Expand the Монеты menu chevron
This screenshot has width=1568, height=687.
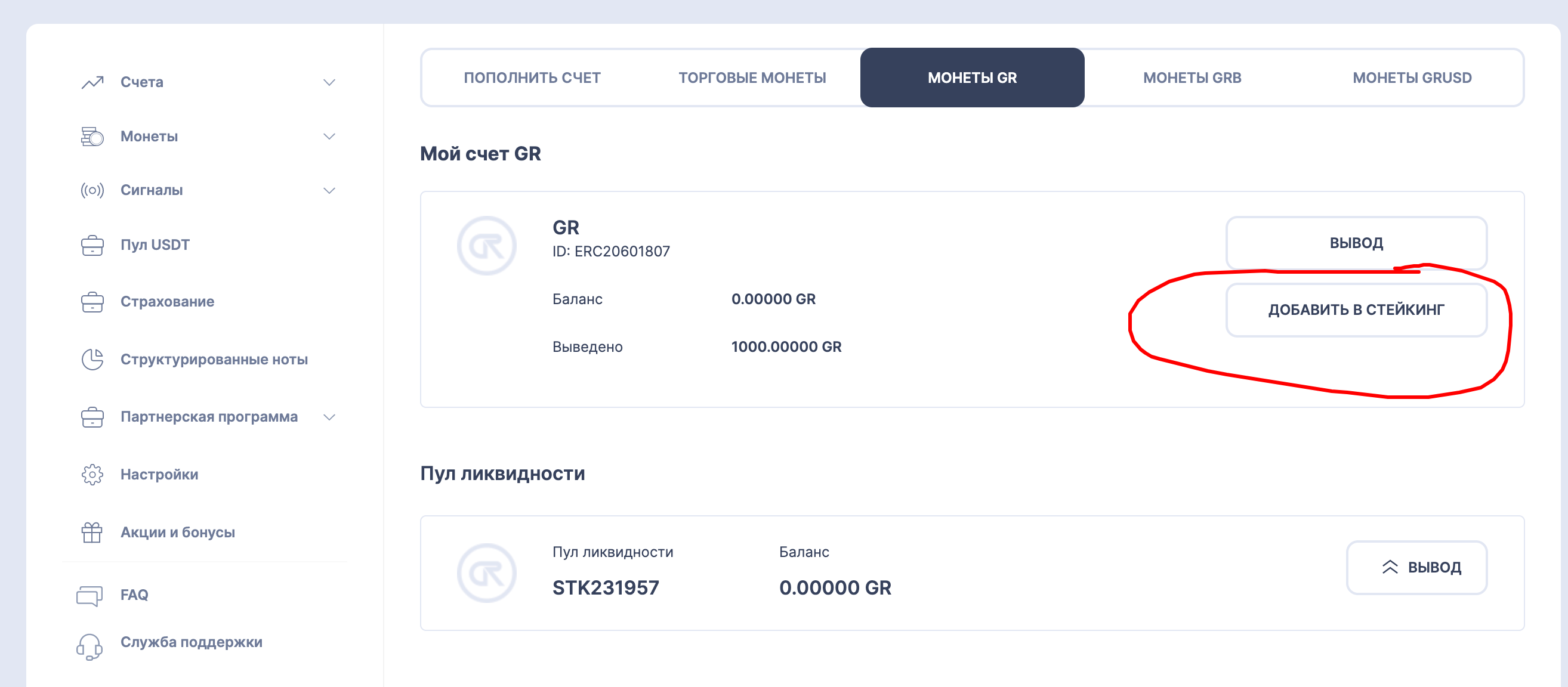[x=329, y=137]
